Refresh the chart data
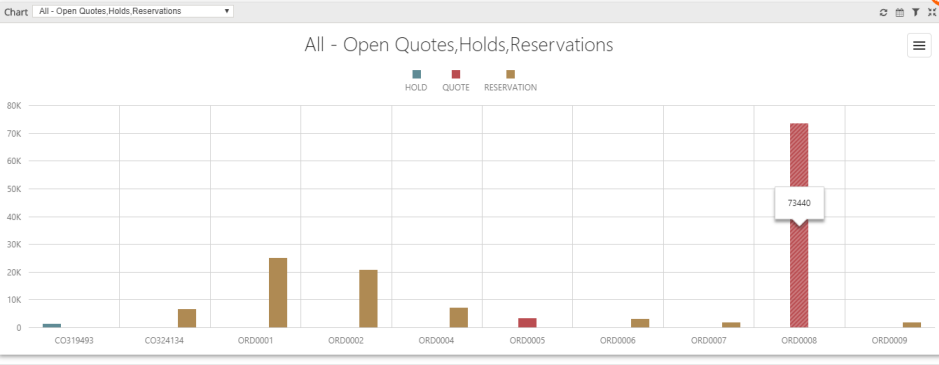 pos(883,12)
